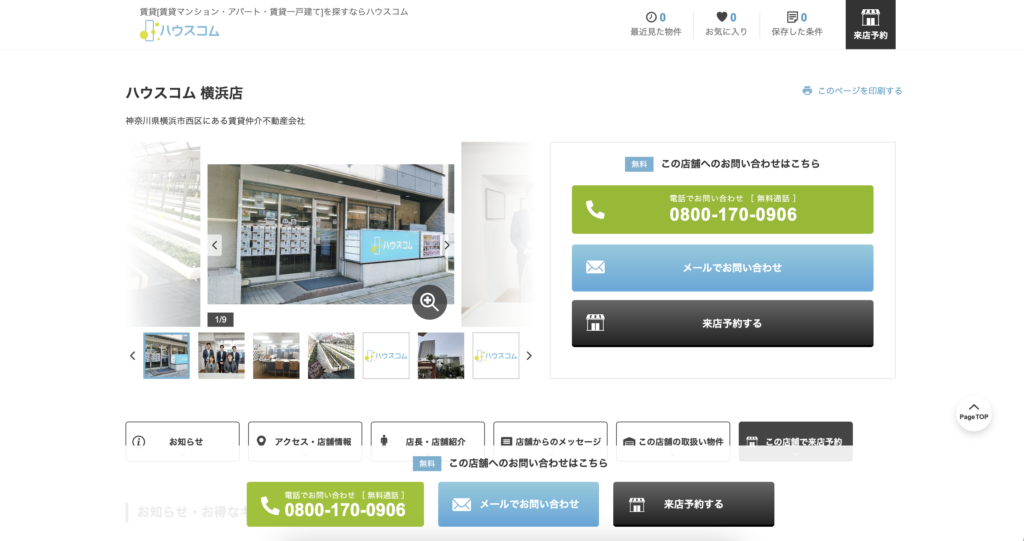
Task: Go to お知らせ section tab
Action: 182,441
